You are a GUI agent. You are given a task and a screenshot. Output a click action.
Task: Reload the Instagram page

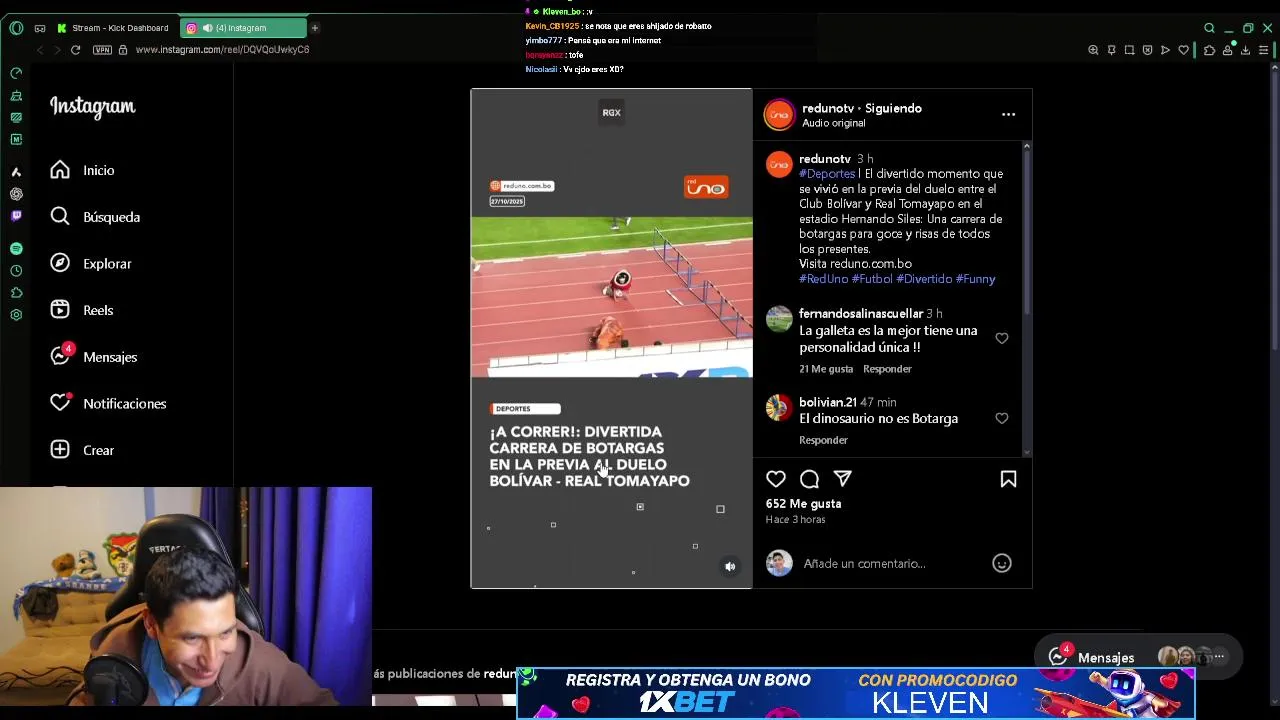pyautogui.click(x=75, y=50)
